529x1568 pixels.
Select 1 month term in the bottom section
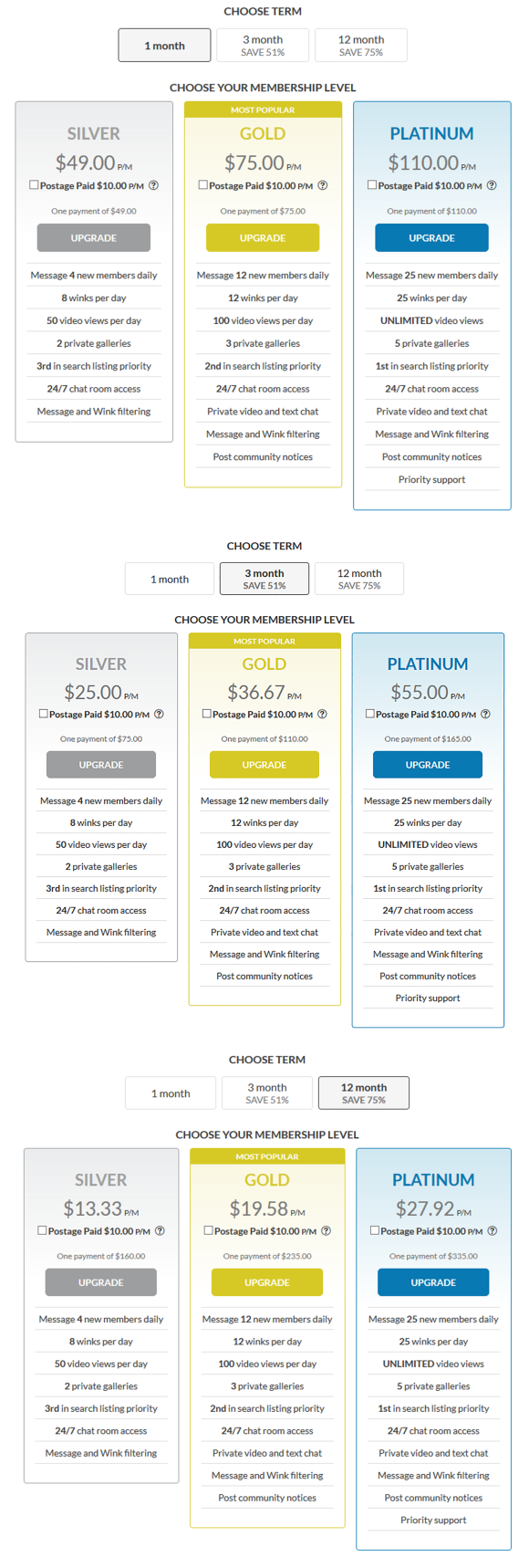171,1092
